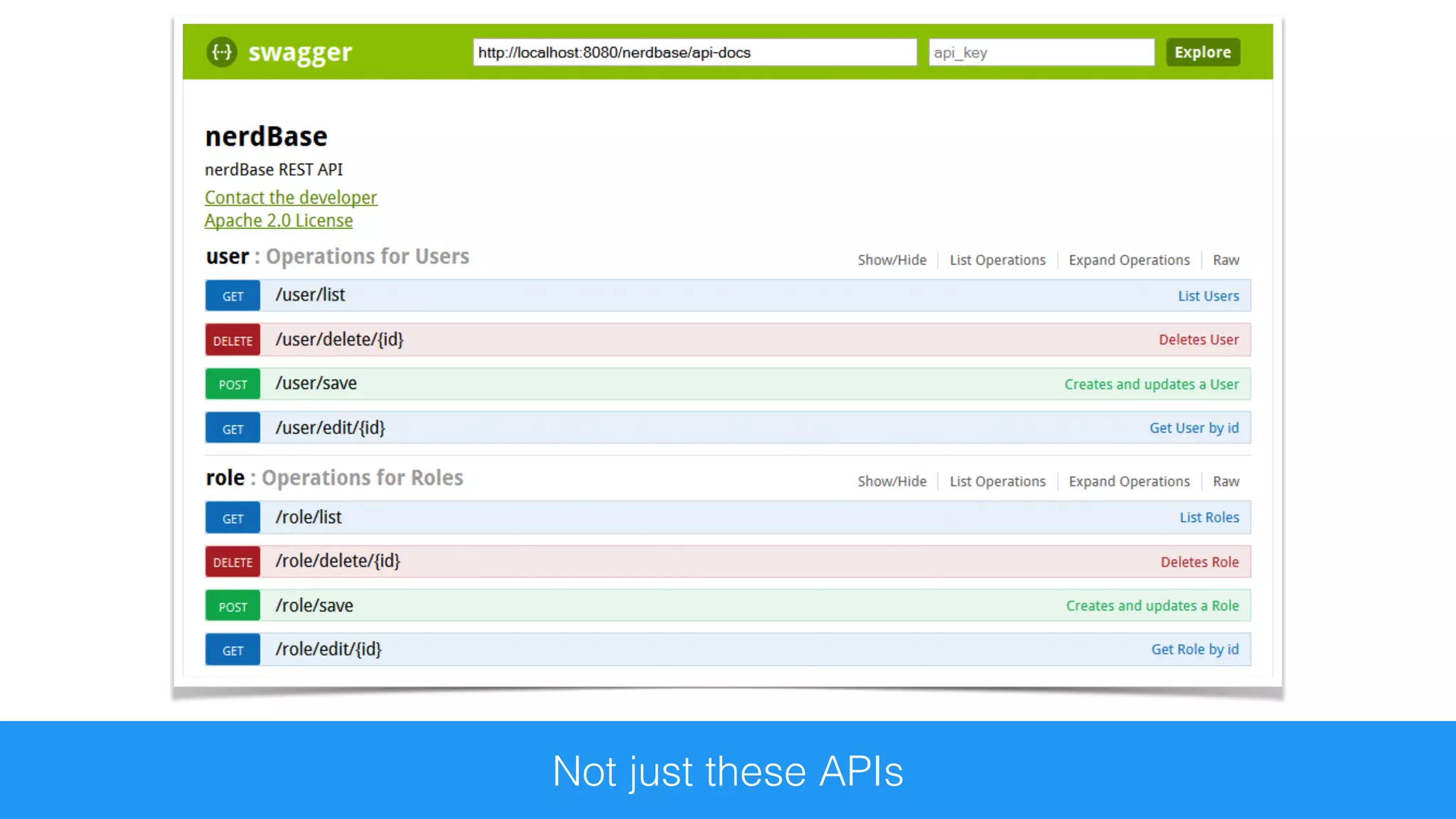This screenshot has height=819, width=1456.
Task: Open Raw link for user section
Action: tap(1226, 259)
